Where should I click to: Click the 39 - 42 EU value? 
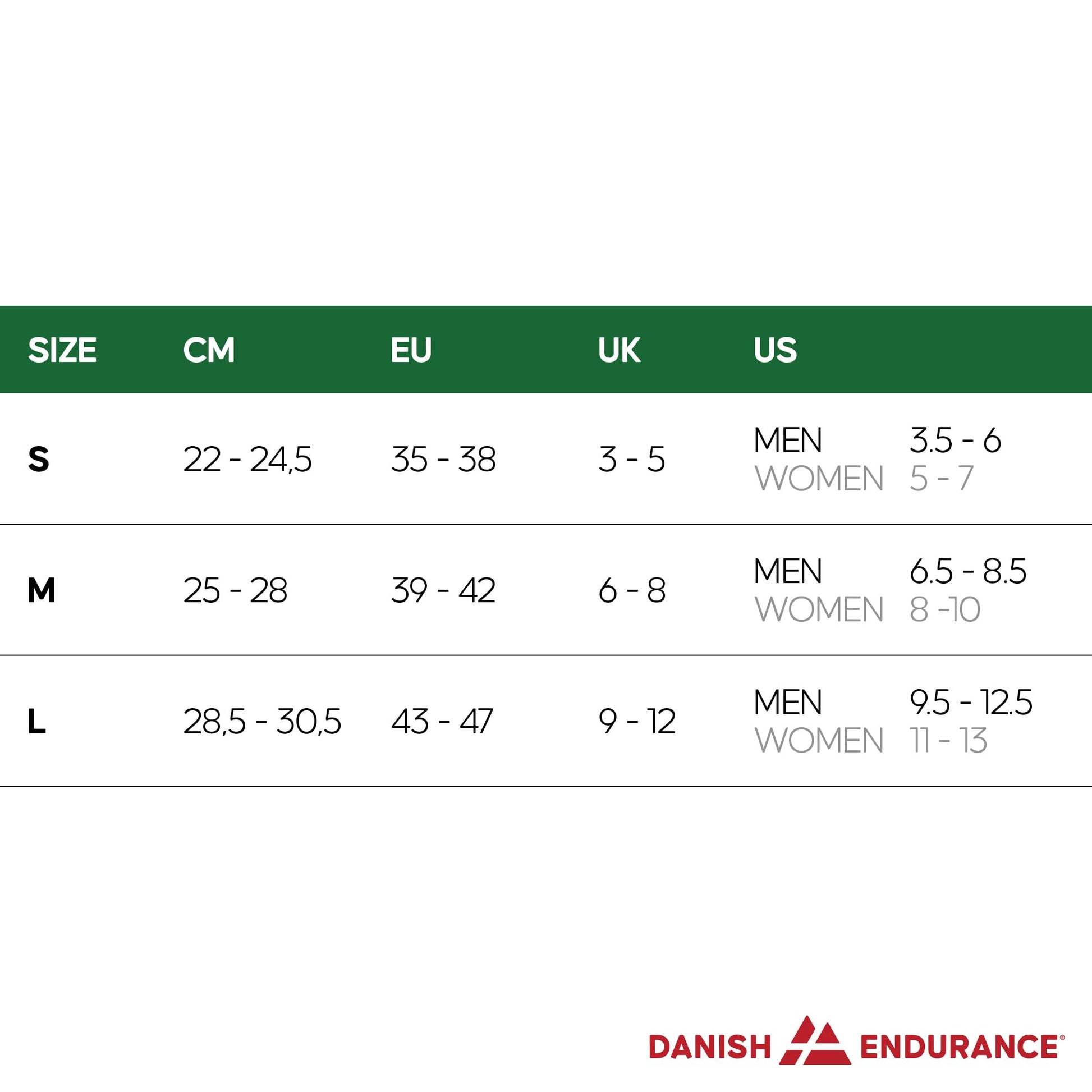[443, 590]
